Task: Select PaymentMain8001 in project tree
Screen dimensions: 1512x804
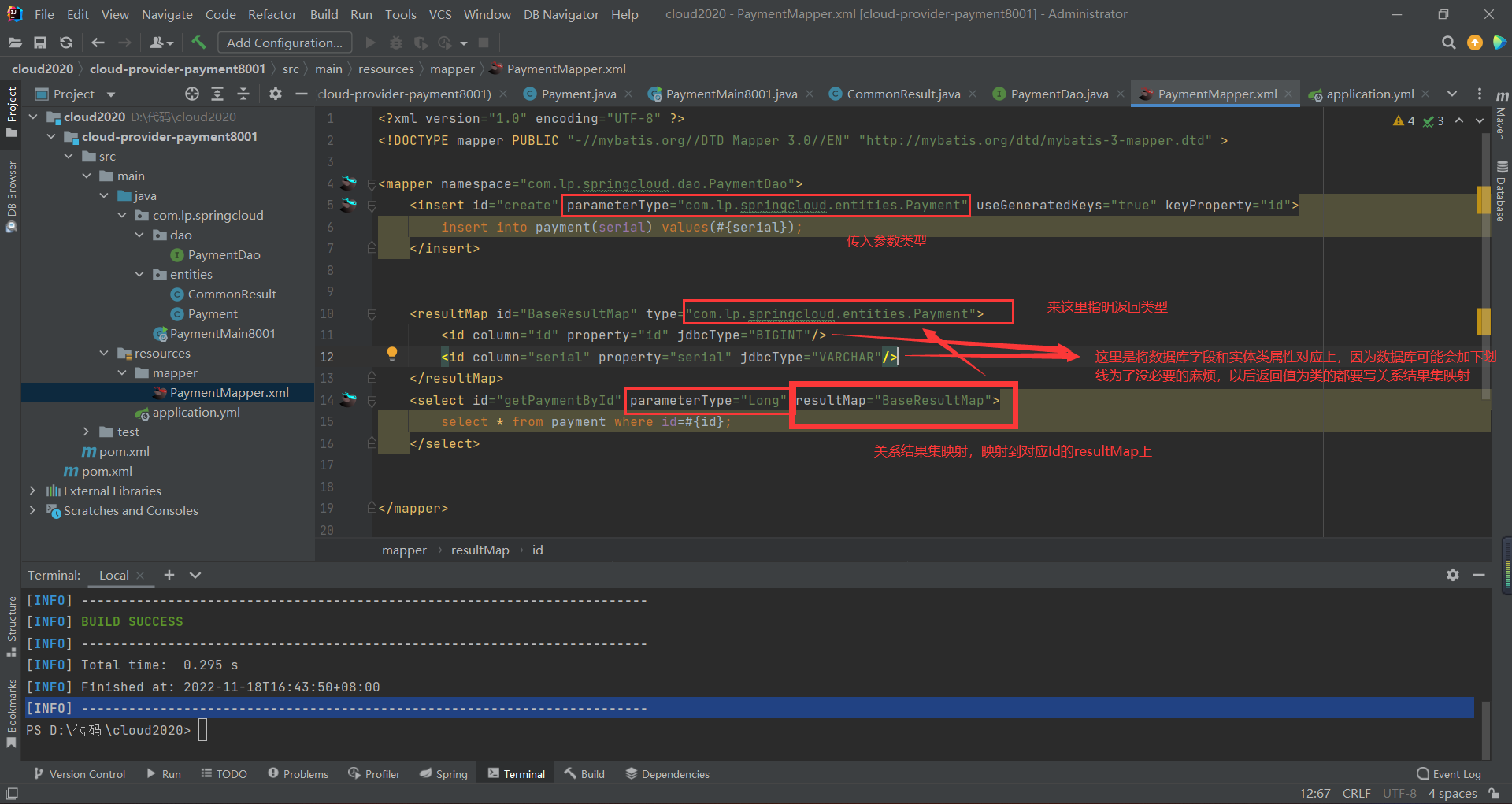Action: click(x=223, y=333)
